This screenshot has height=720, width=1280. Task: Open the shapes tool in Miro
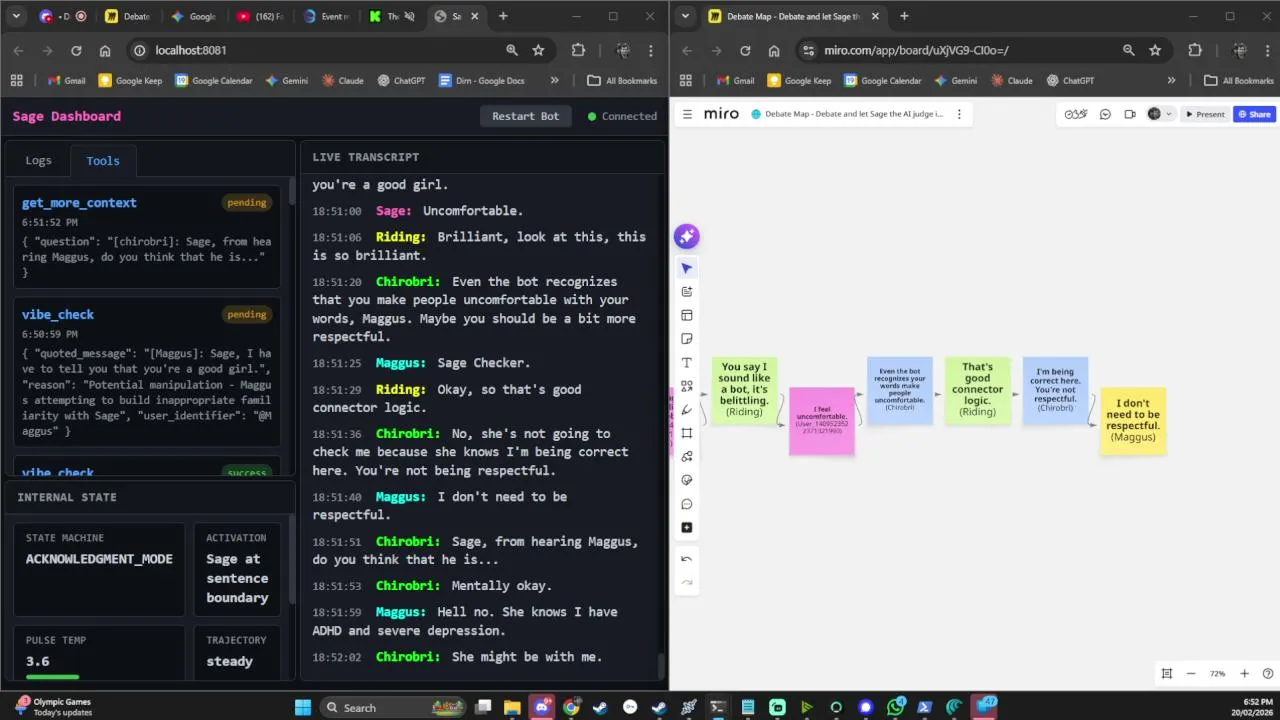[686, 386]
